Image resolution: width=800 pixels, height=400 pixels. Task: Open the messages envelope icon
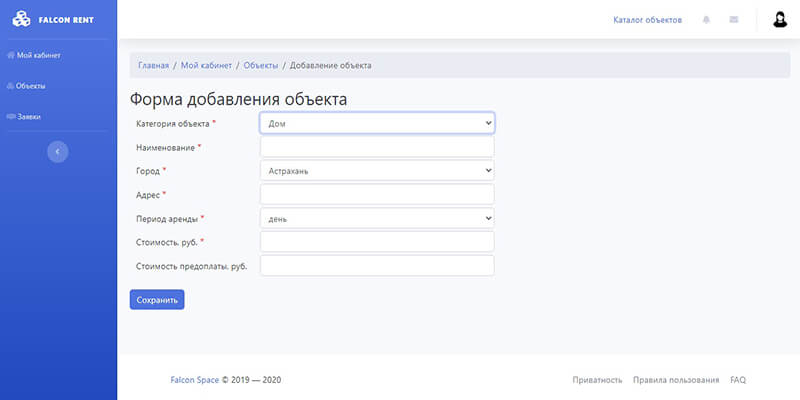[x=734, y=20]
